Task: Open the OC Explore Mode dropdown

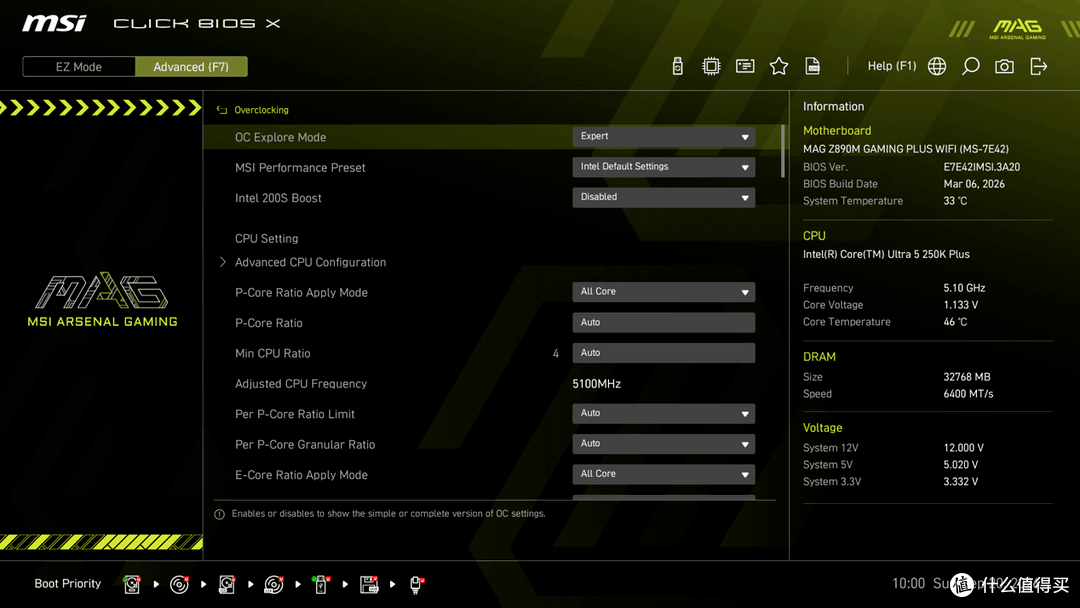Action: point(663,136)
